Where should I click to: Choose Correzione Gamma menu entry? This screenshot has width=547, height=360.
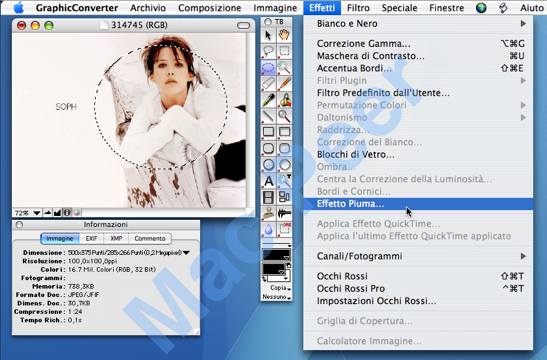(418, 44)
